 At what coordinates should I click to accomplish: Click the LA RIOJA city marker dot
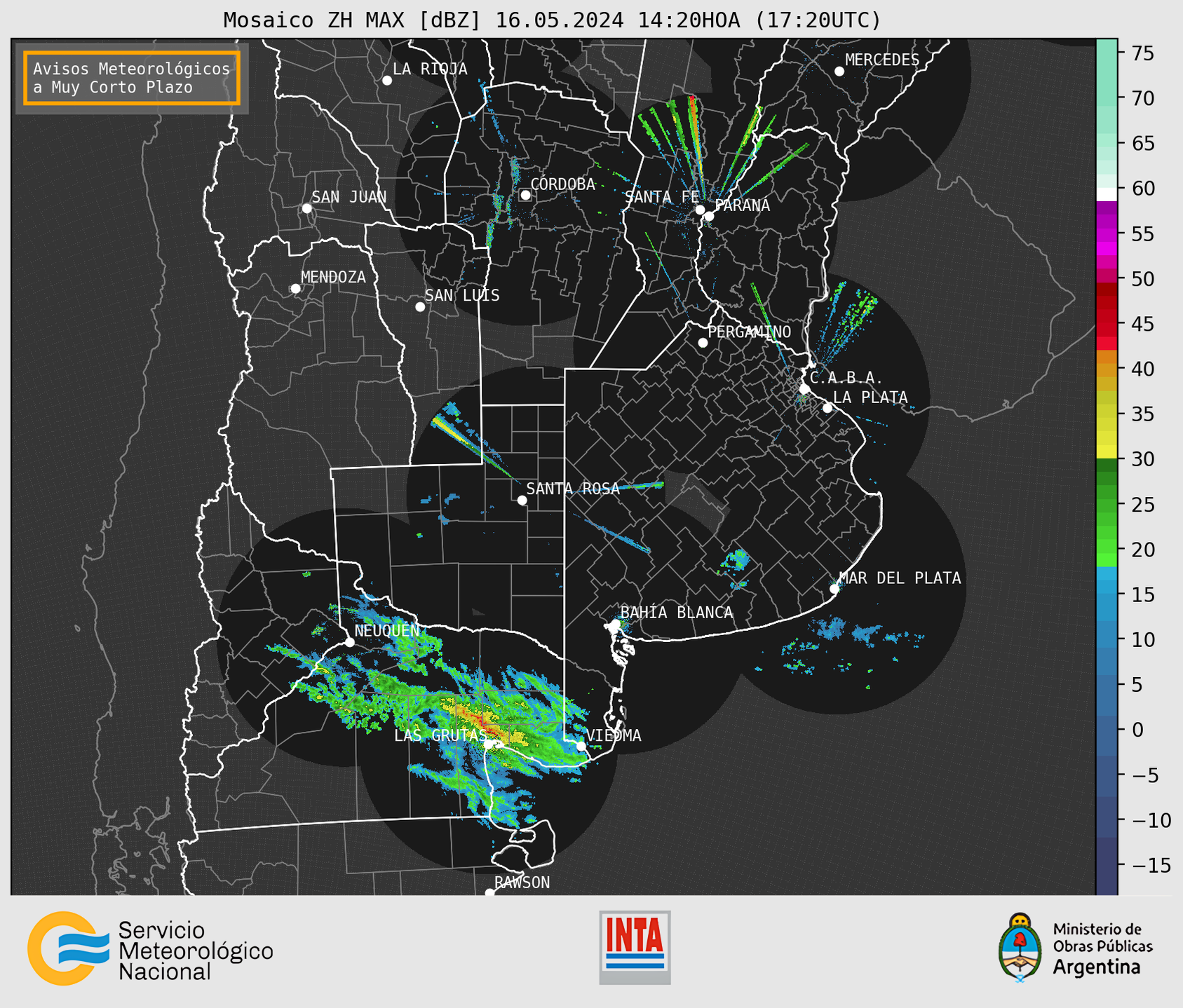pyautogui.click(x=387, y=81)
